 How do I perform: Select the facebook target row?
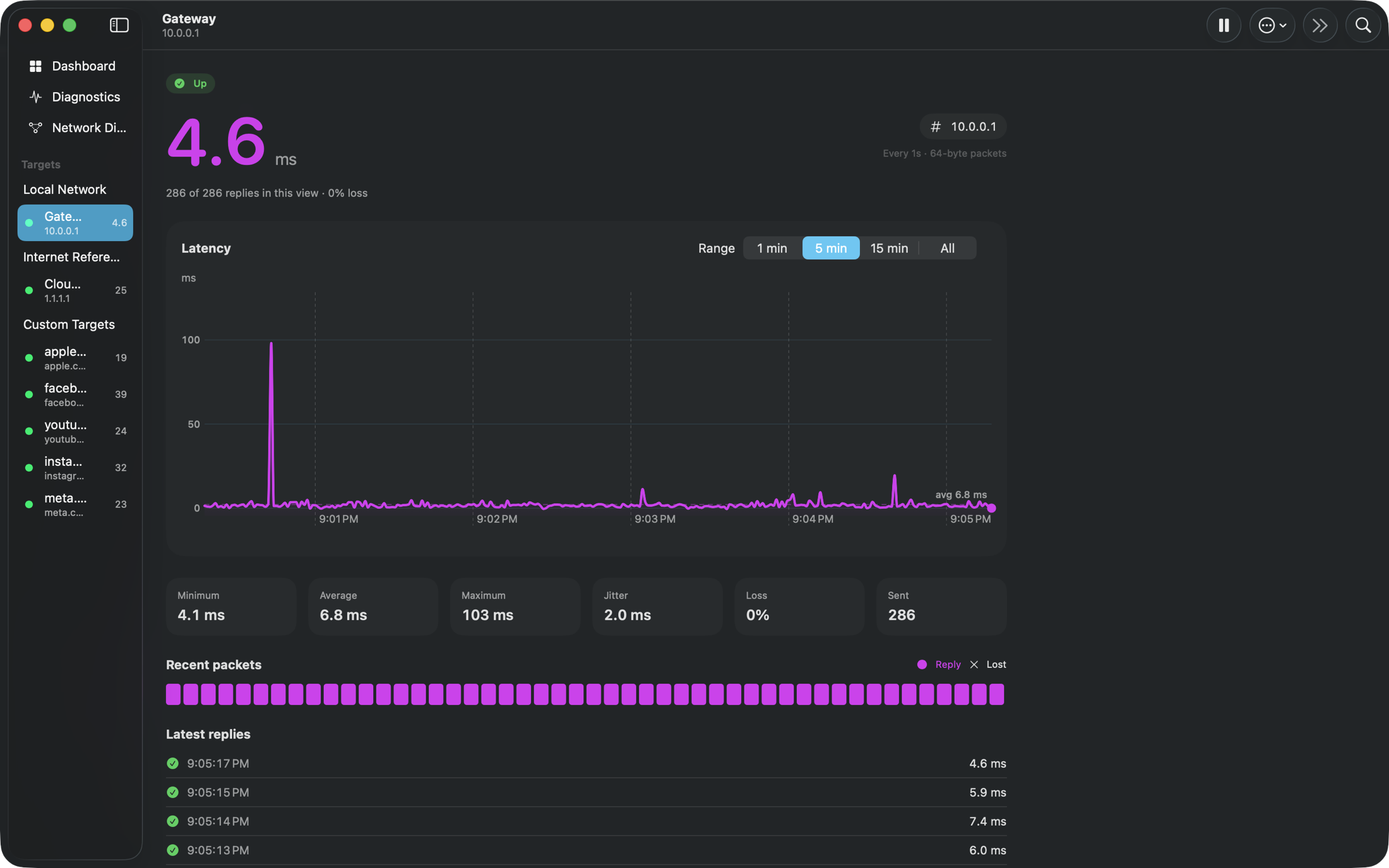coord(75,395)
